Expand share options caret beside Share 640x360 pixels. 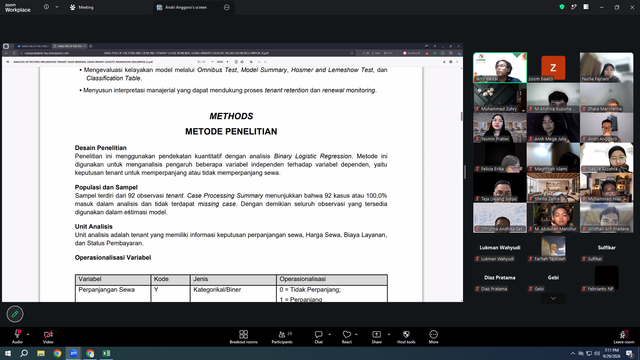click(x=389, y=334)
